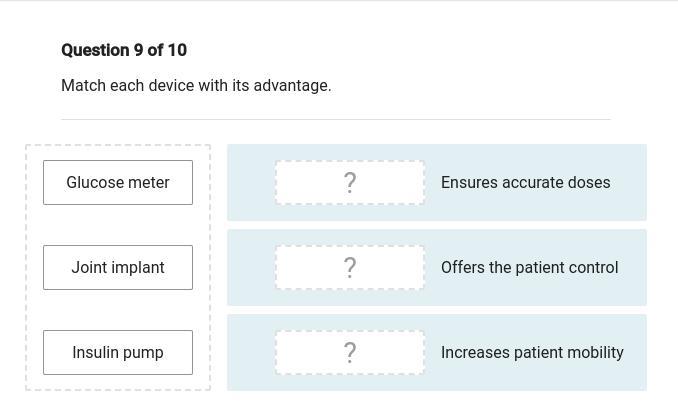Click the Ensures accurate doses label
This screenshot has width=678, height=412.
click(x=525, y=182)
